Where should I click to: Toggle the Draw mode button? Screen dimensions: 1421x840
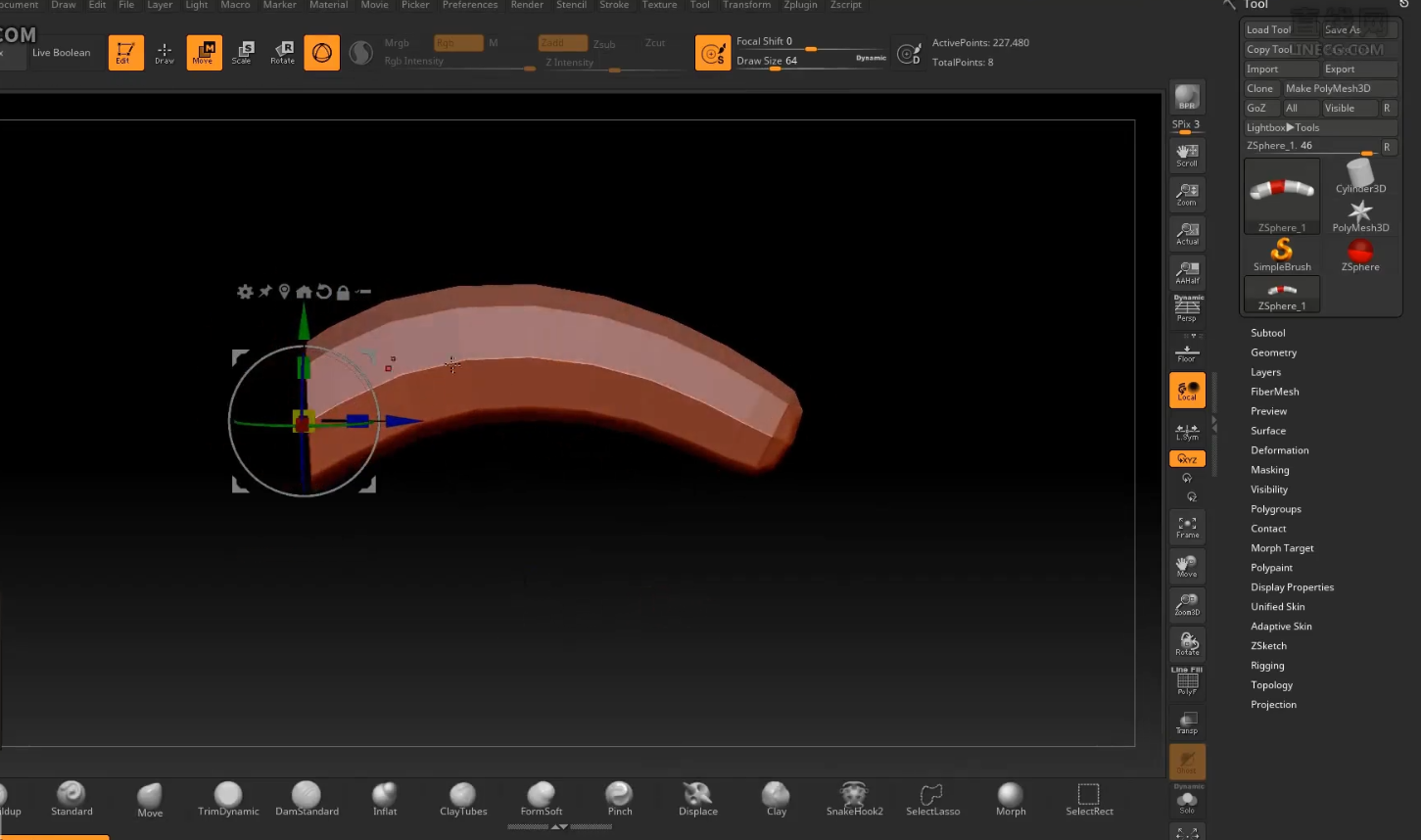[165, 52]
